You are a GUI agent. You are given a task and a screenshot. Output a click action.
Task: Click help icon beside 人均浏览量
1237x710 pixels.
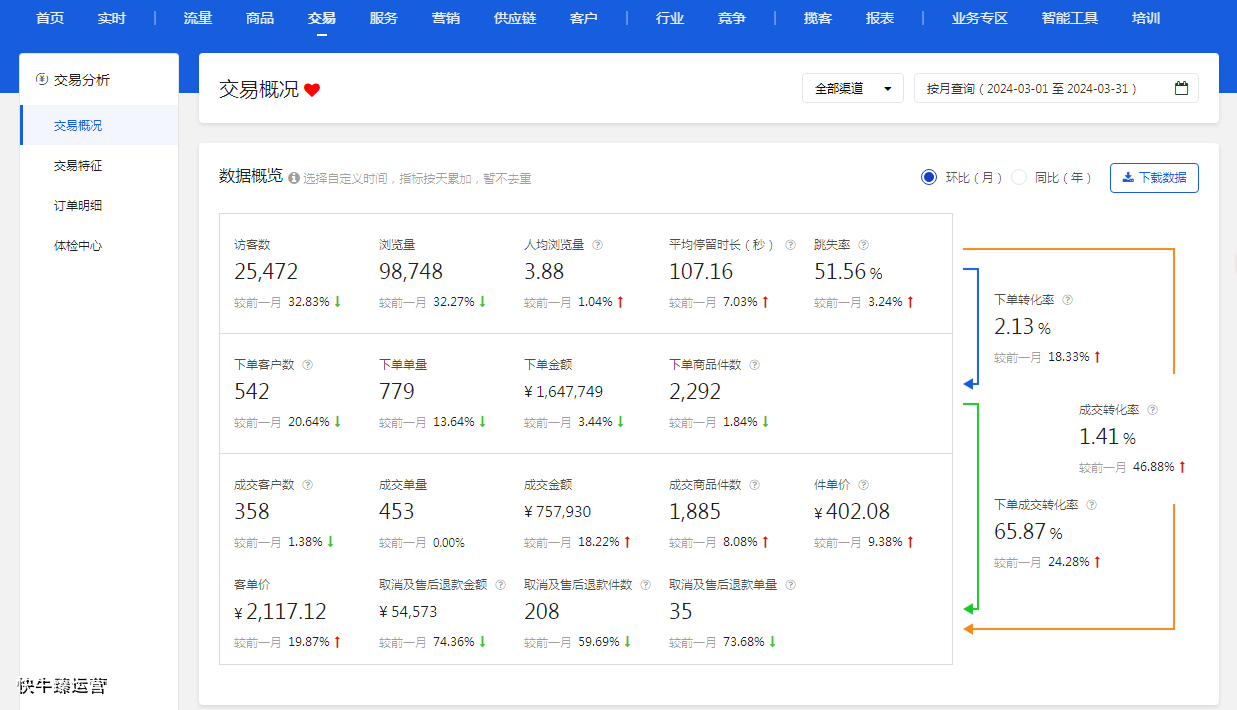pos(597,244)
